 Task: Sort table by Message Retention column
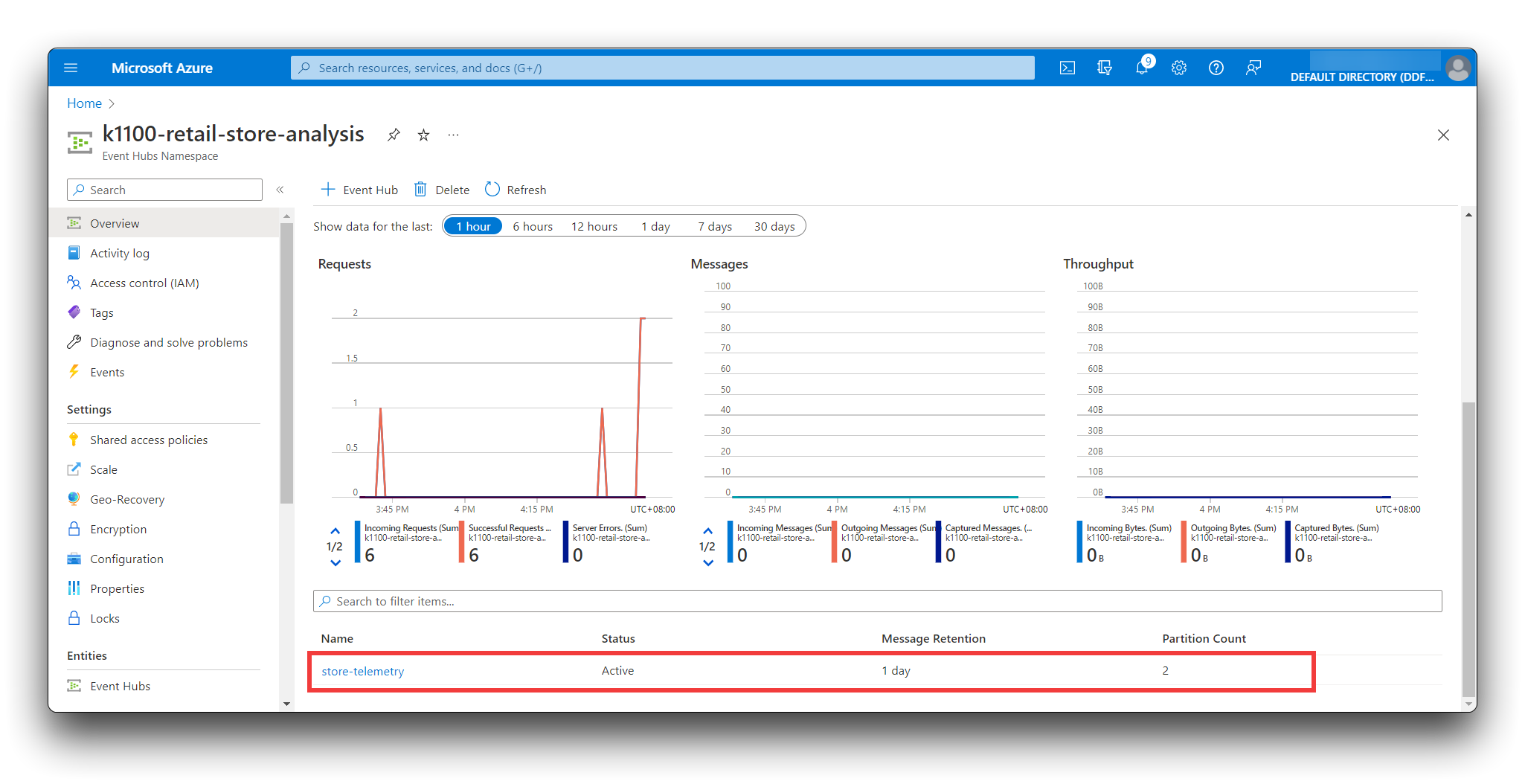934,638
